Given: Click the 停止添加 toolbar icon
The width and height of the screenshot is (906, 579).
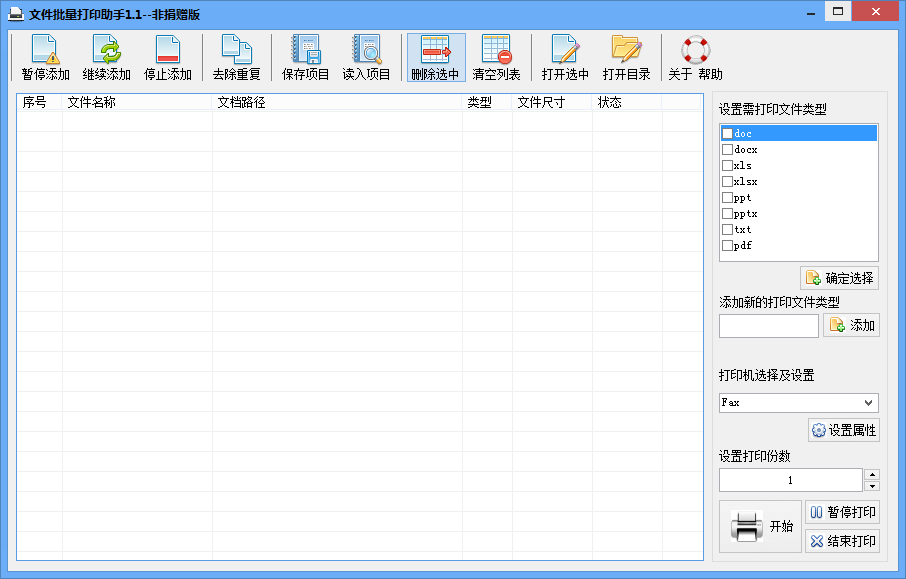Looking at the screenshot, I should pyautogui.click(x=168, y=57).
